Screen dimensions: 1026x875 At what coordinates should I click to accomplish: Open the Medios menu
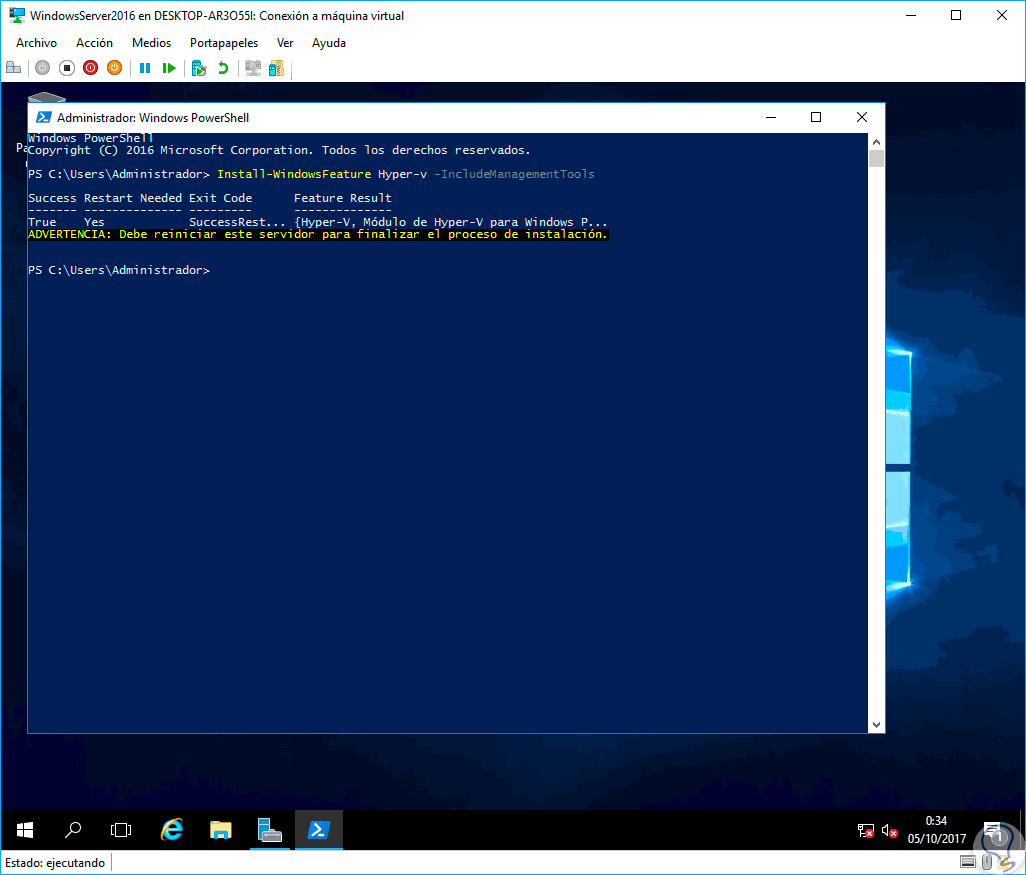(x=151, y=43)
